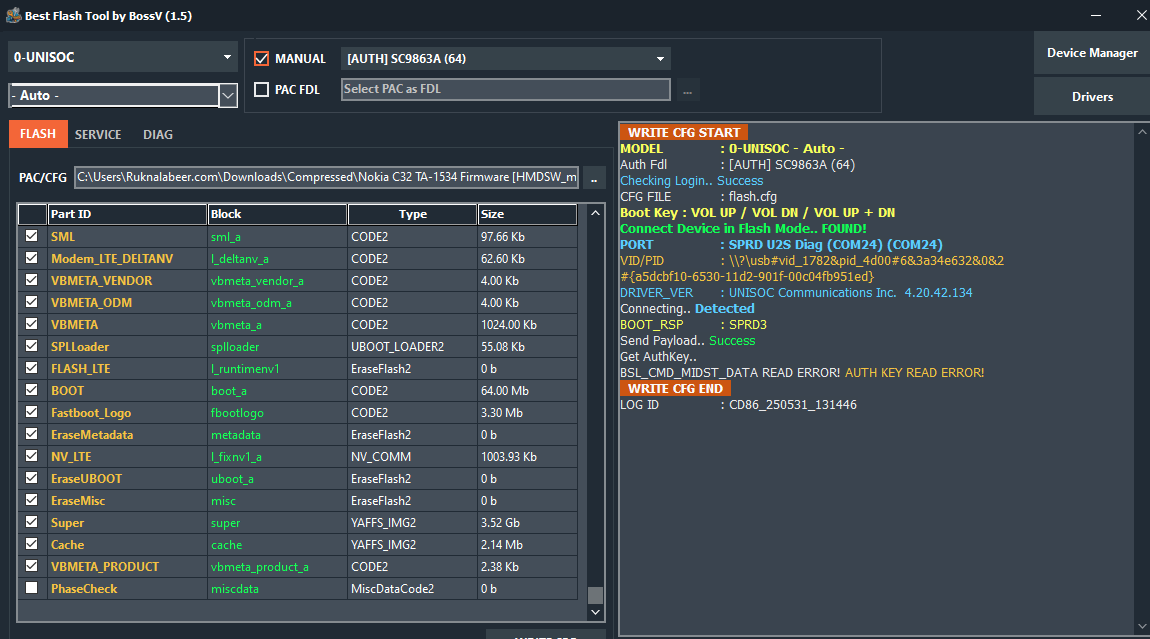Viewport: 1150px width, 639px height.
Task: Click the PAC/CFG file path field
Action: click(x=326, y=177)
